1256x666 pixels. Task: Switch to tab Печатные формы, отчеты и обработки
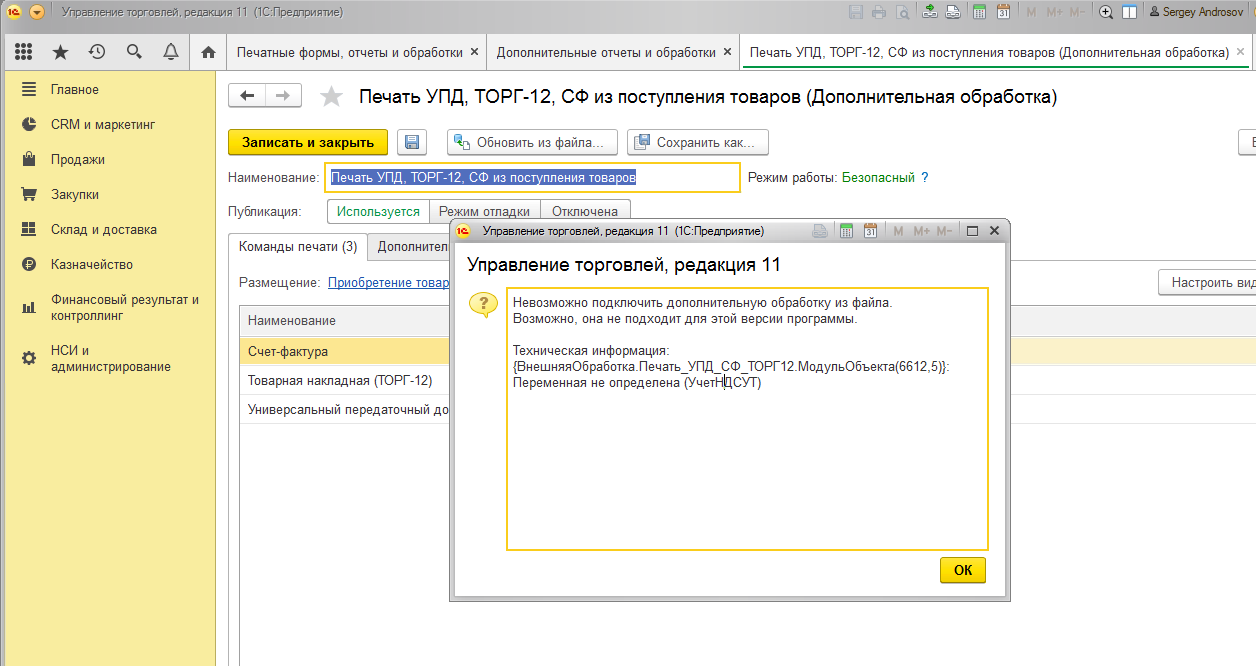(x=349, y=52)
